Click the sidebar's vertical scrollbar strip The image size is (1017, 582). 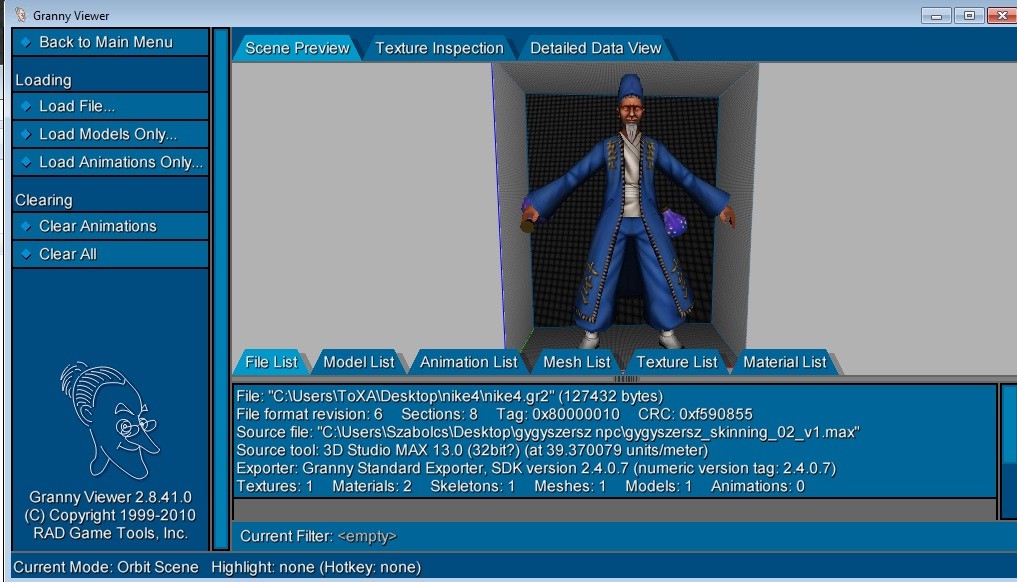coord(221,289)
